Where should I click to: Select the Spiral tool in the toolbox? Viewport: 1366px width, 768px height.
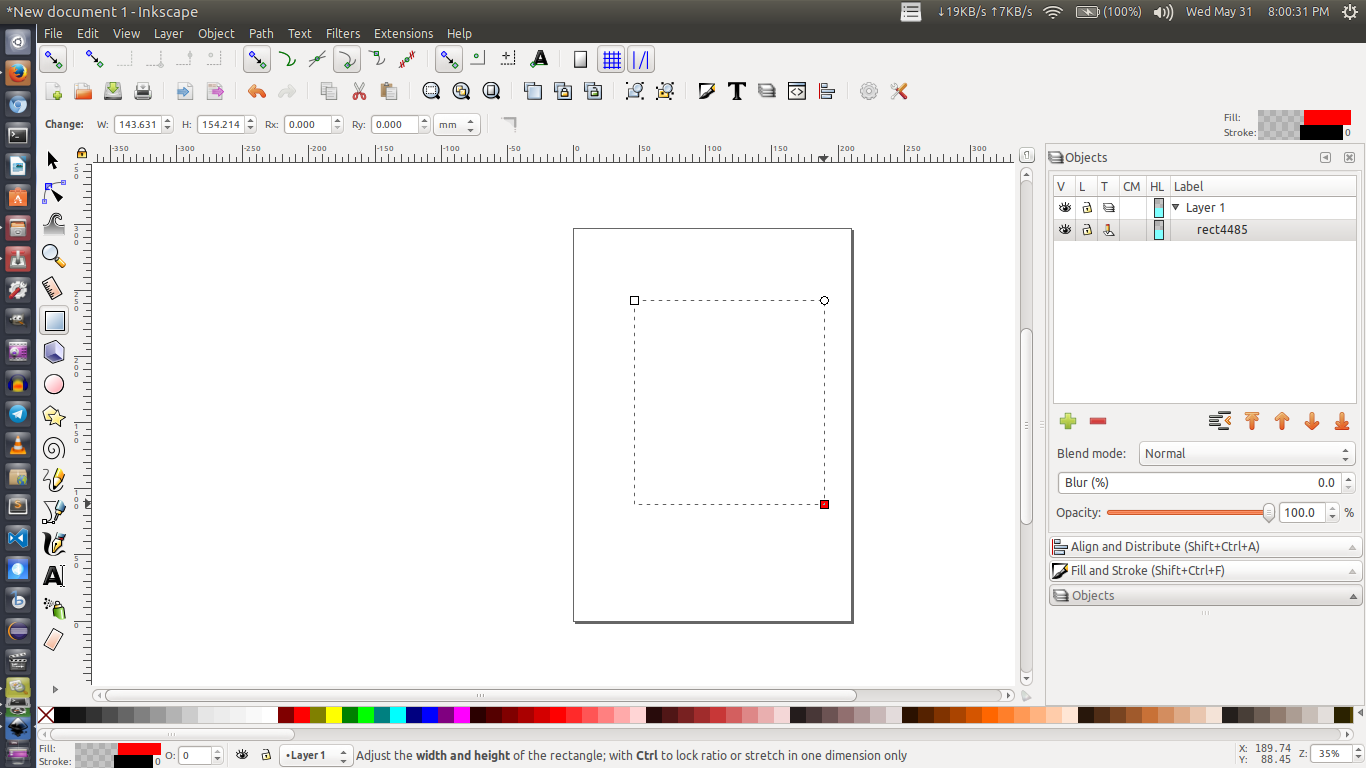click(x=54, y=448)
